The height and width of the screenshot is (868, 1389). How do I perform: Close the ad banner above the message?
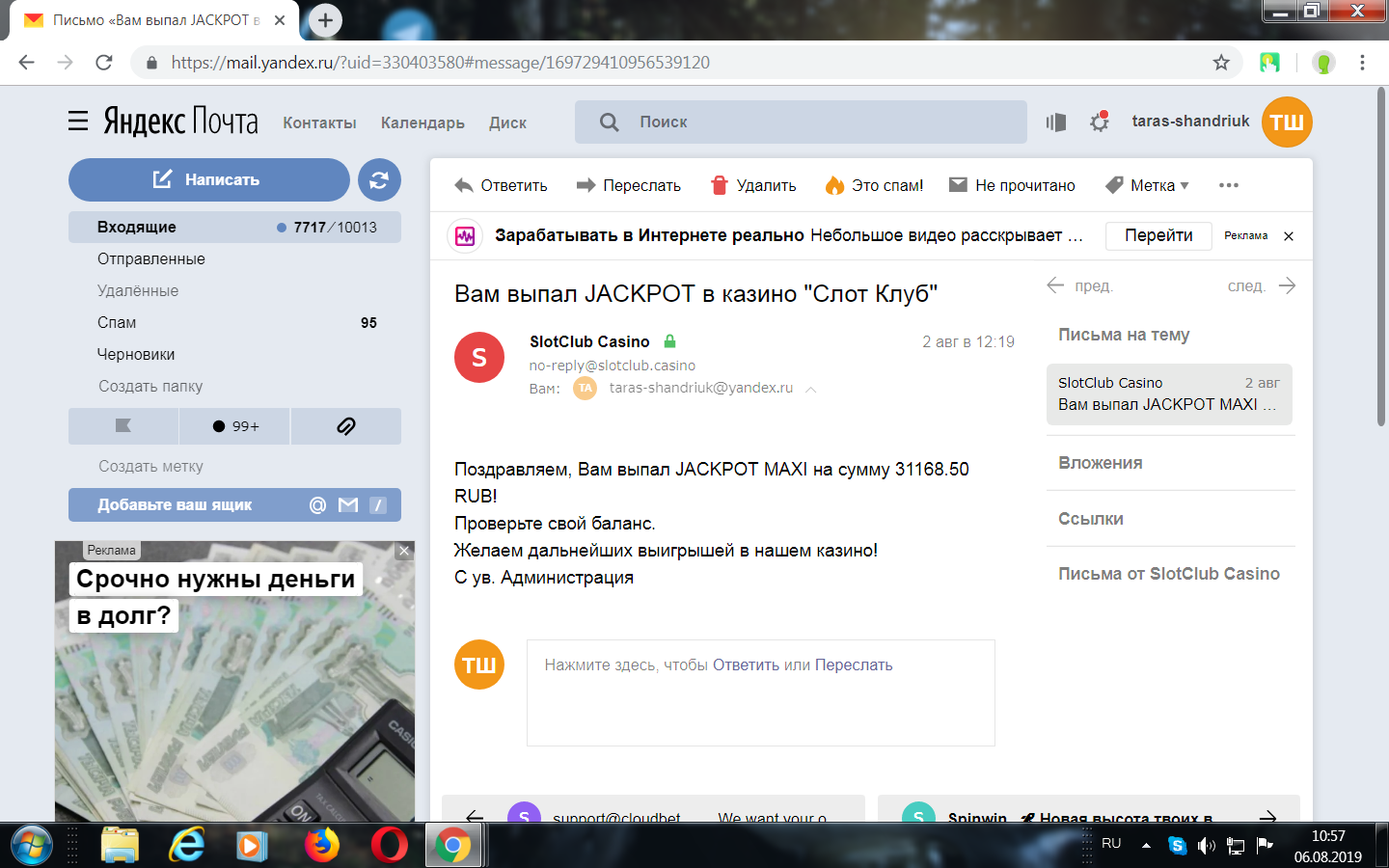[x=1289, y=236]
